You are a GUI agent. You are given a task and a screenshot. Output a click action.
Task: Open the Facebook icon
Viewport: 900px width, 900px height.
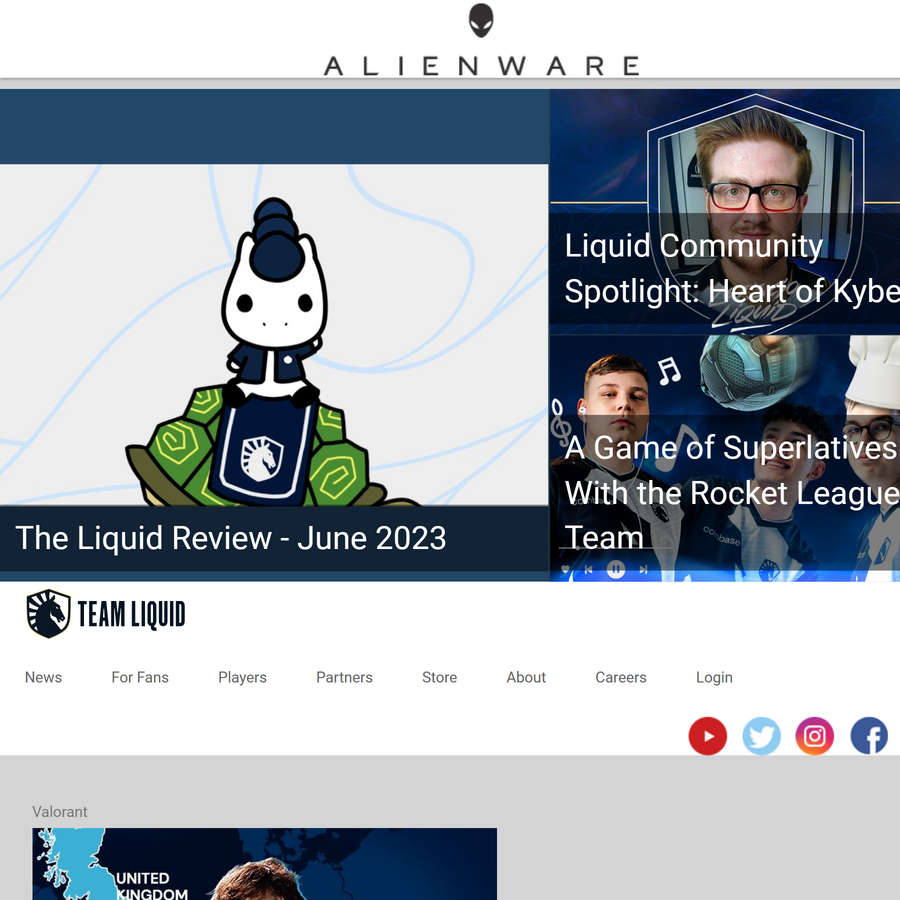click(x=869, y=736)
